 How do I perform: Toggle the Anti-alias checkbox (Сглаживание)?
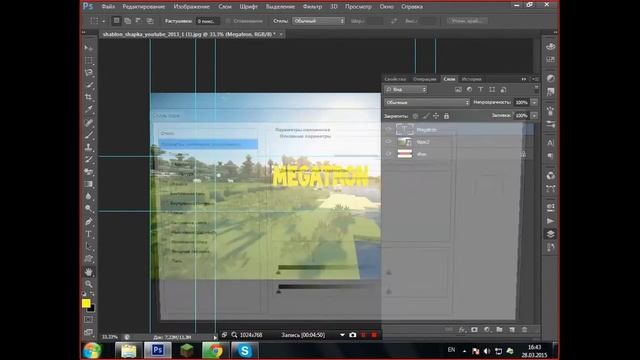228,21
